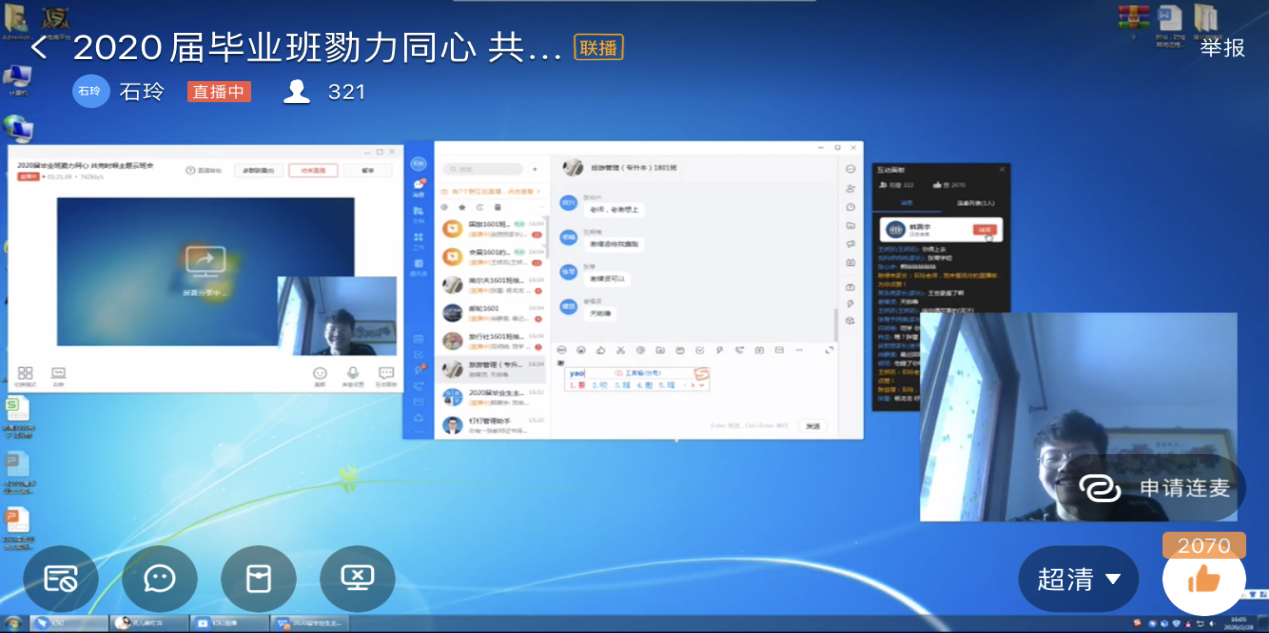Click the red packet gift icon
The height and width of the screenshot is (633, 1269).
258,578
